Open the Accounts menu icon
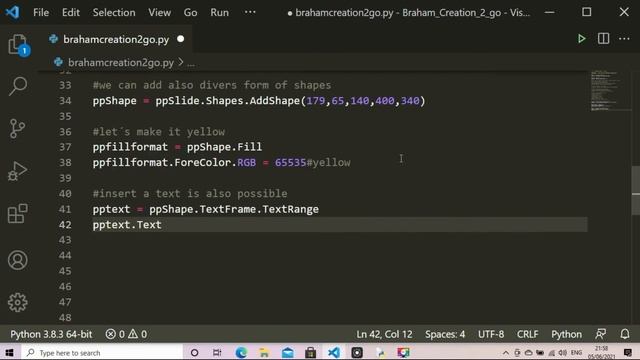 click(x=18, y=260)
